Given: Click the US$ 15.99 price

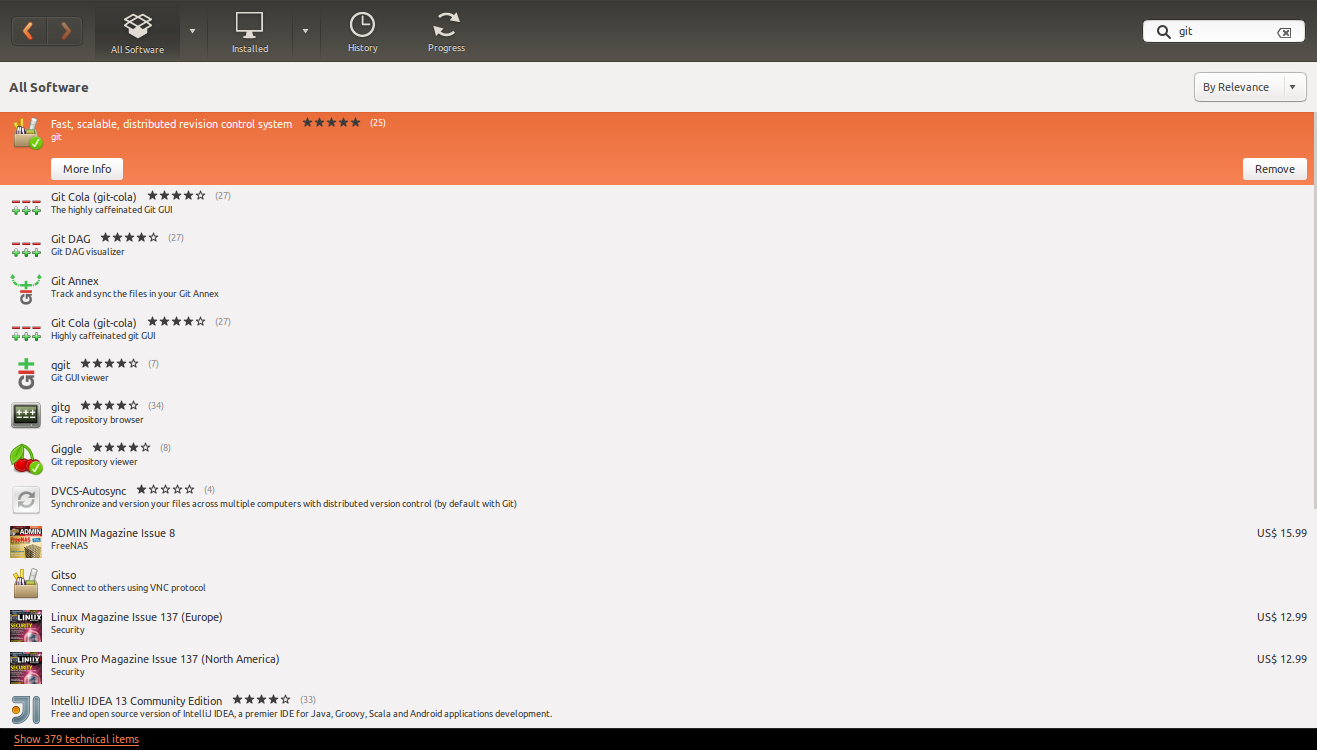Looking at the screenshot, I should coord(1282,533).
